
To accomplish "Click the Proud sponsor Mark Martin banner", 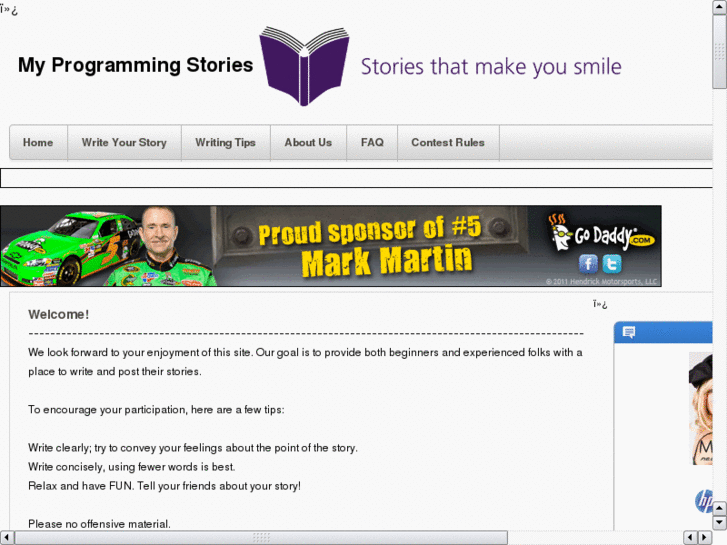I will click(x=331, y=246).
